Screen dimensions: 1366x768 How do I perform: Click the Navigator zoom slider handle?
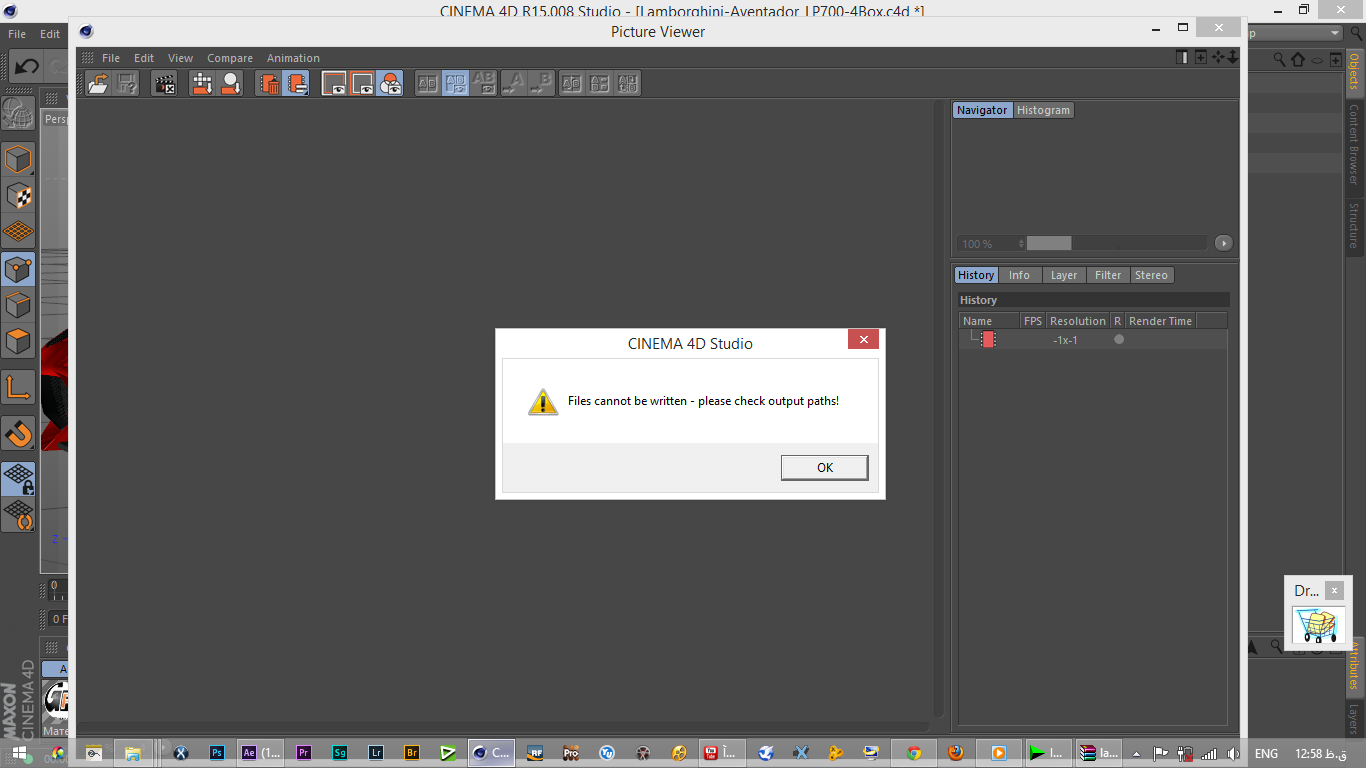[x=1049, y=243]
